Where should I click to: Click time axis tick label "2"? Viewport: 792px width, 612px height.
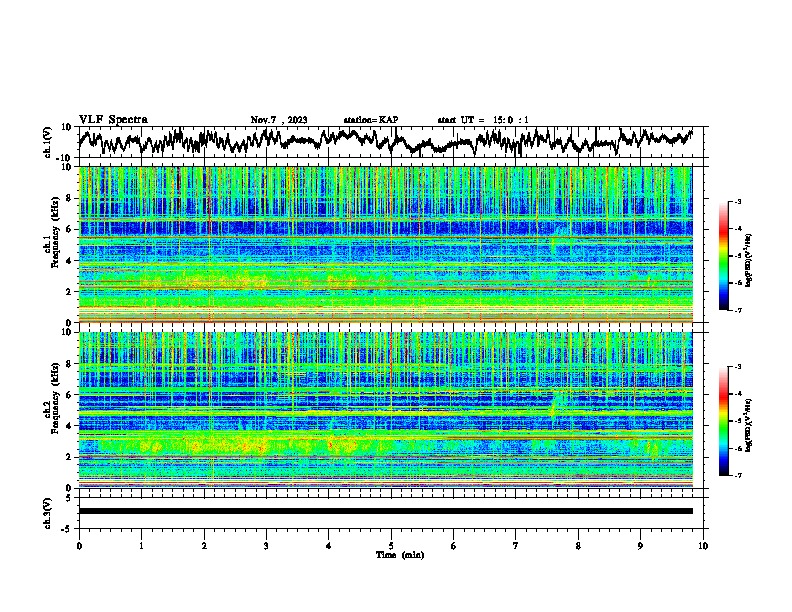click(x=204, y=546)
